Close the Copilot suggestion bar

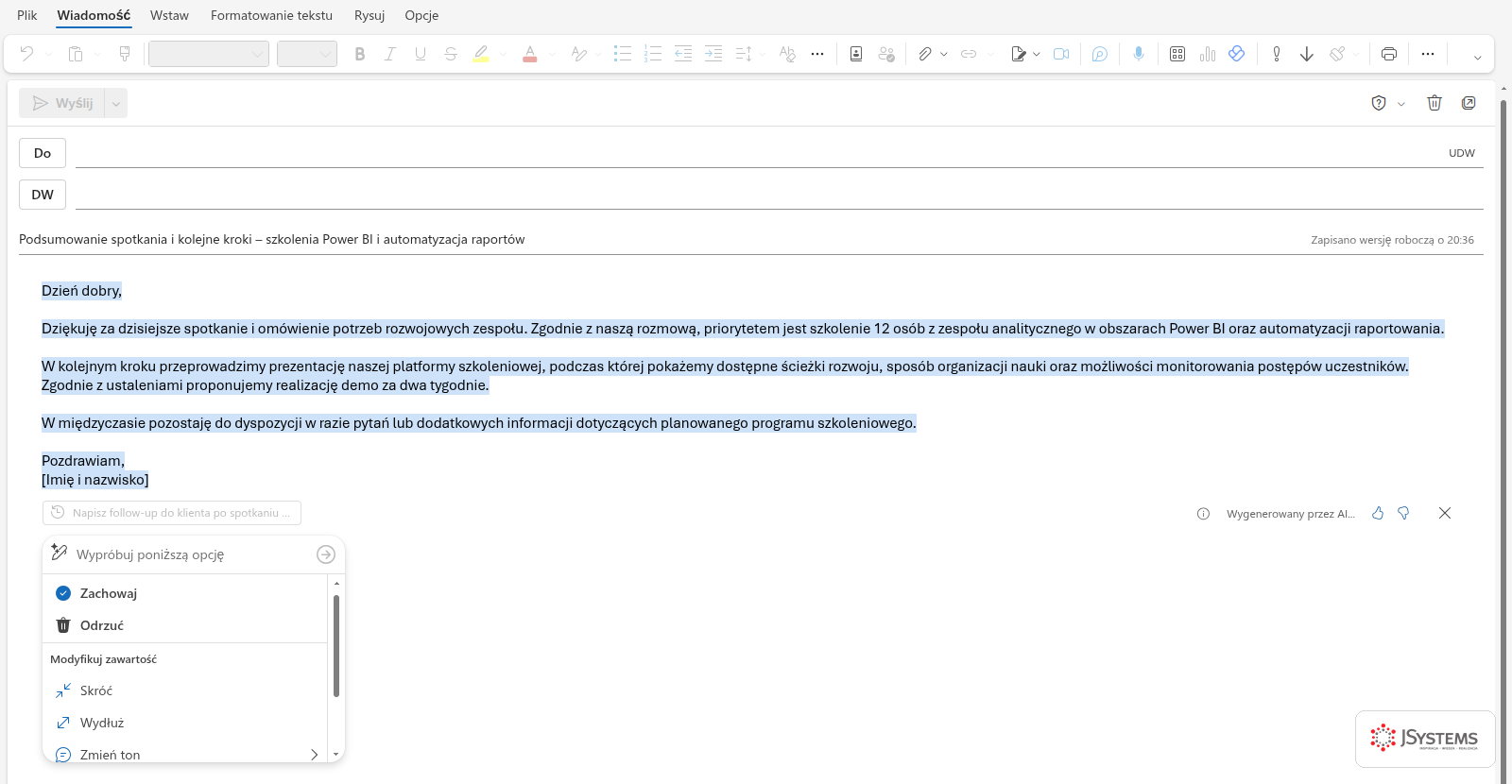point(1445,513)
